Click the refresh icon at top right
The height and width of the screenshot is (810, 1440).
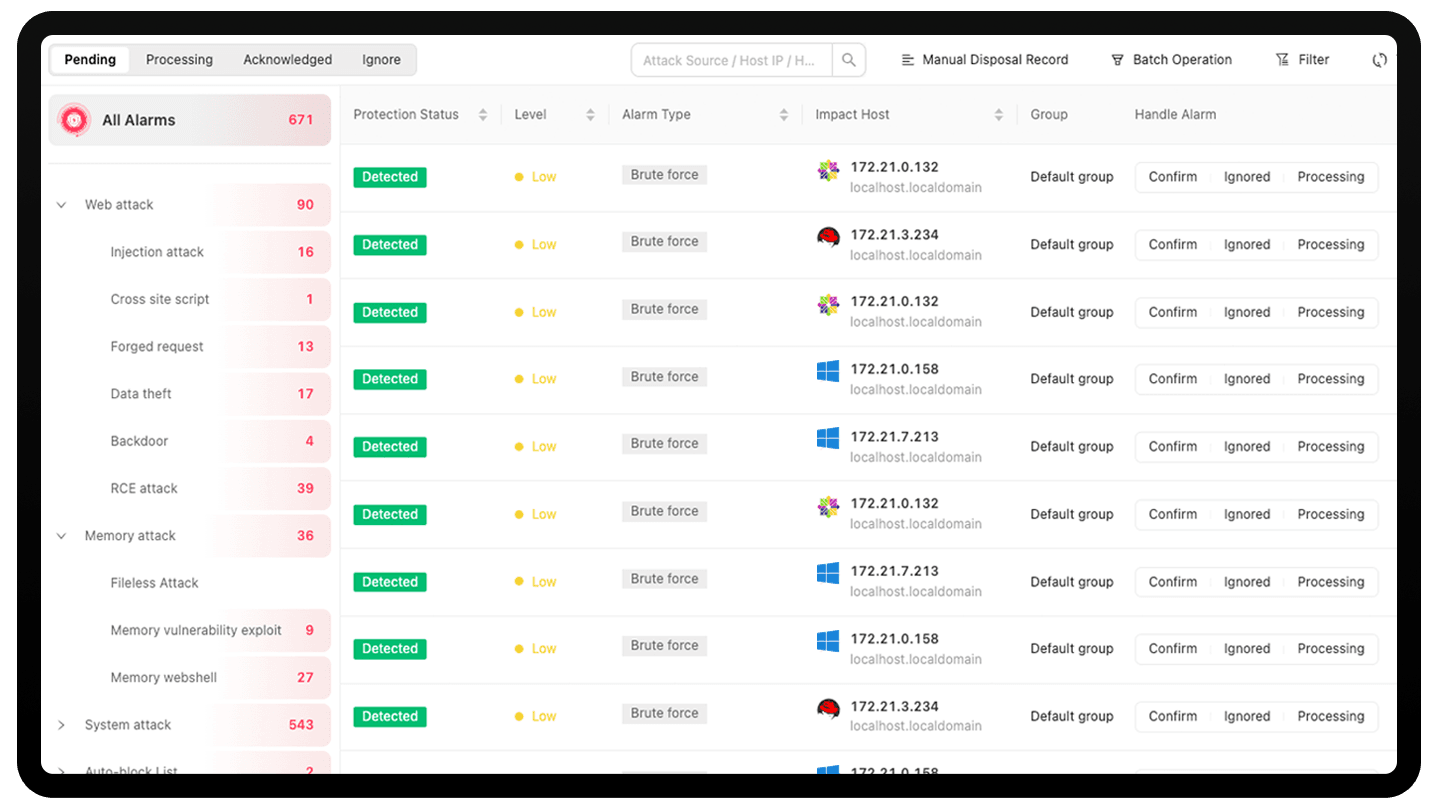pyautogui.click(x=1379, y=60)
